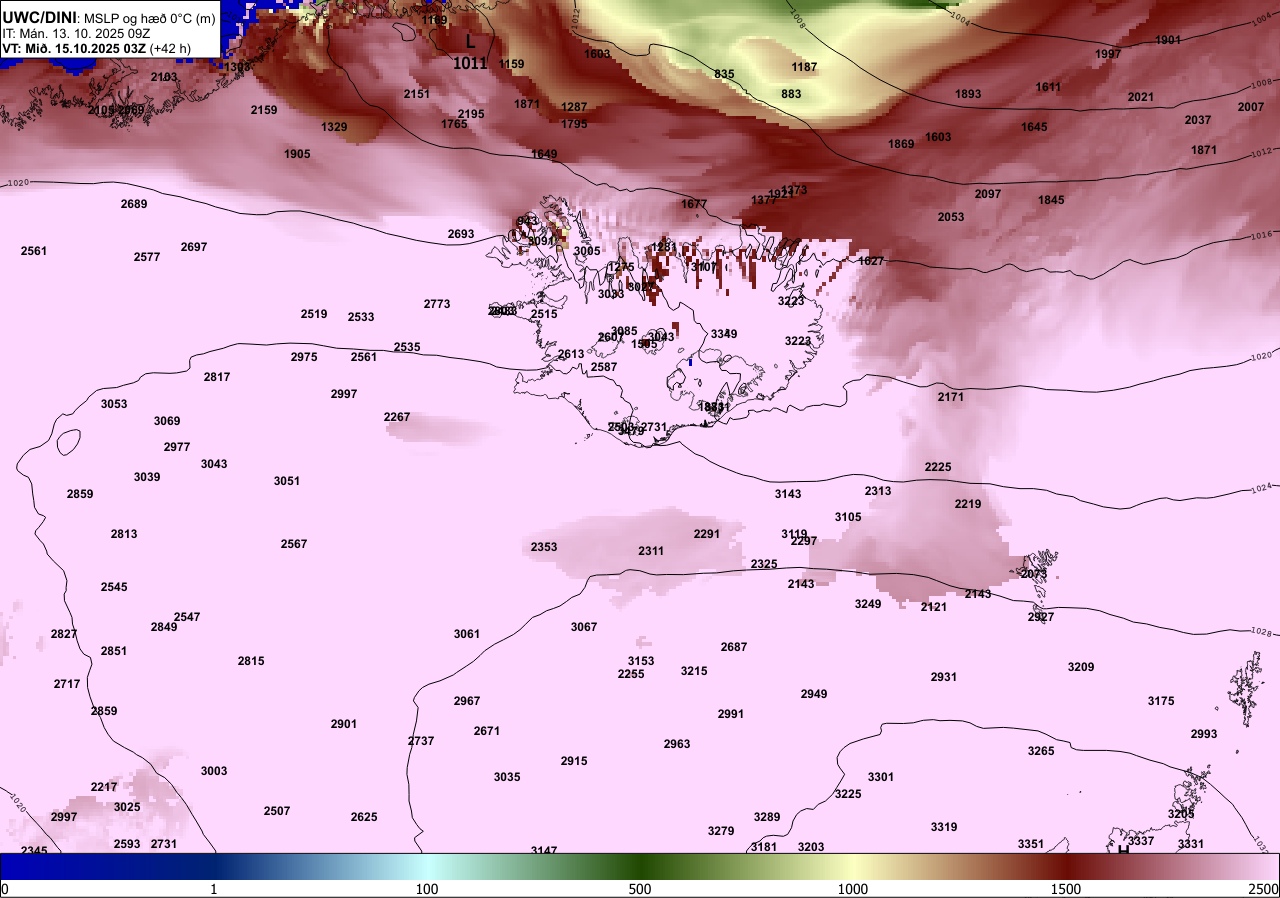Click the map value 2689
The height and width of the screenshot is (898, 1280).
(x=134, y=204)
